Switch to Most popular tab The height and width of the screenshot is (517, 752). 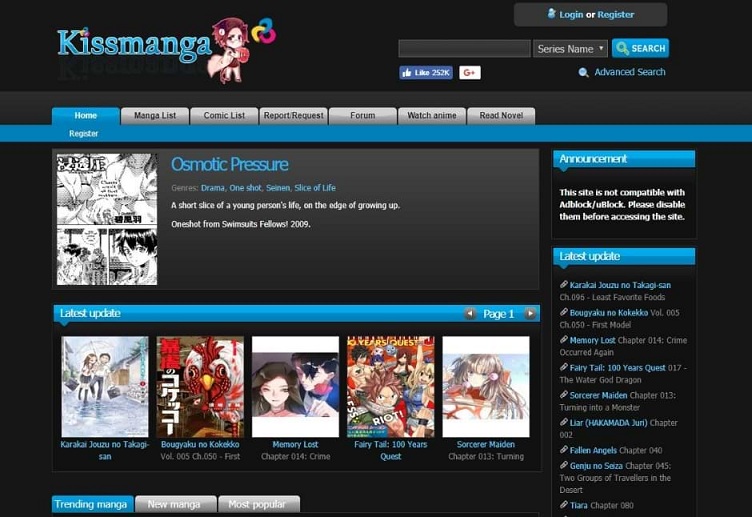(x=259, y=505)
